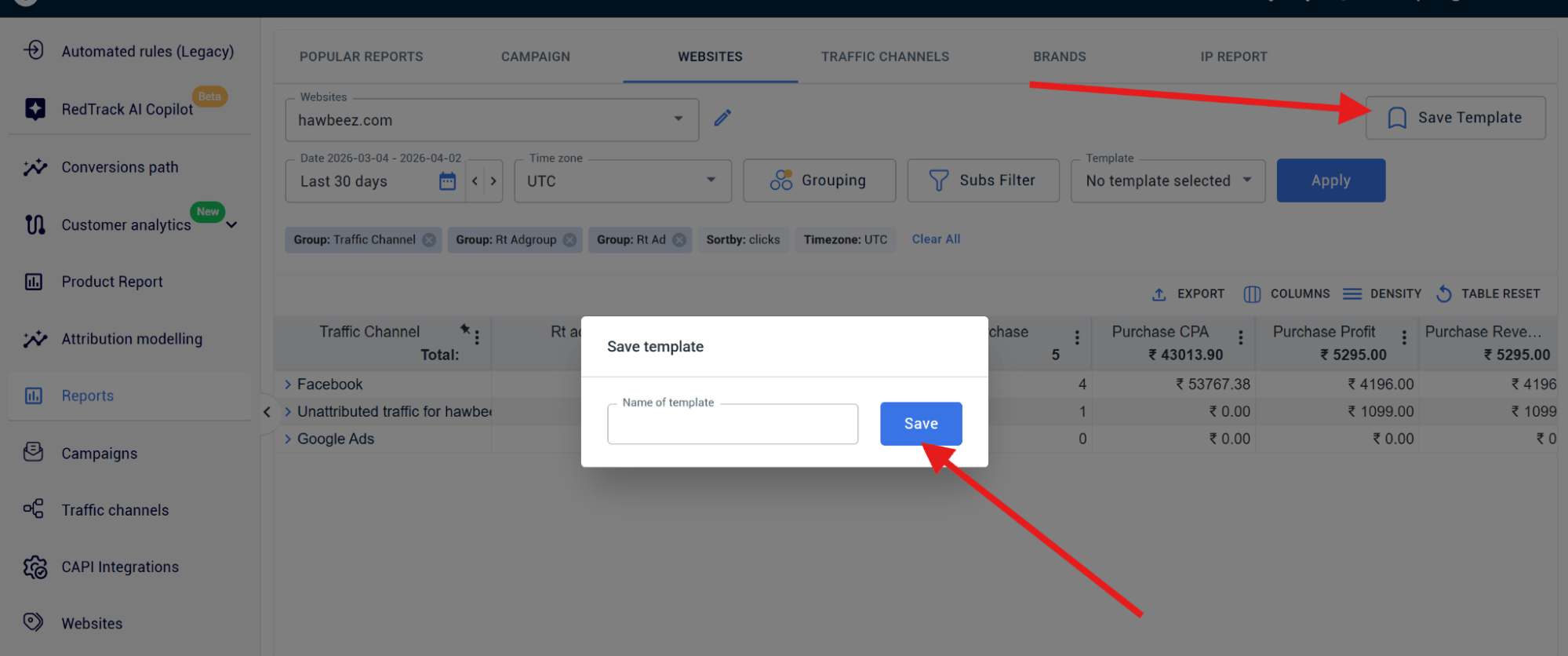This screenshot has height=656, width=1568.
Task: Switch to Brands tab
Action: click(x=1059, y=56)
